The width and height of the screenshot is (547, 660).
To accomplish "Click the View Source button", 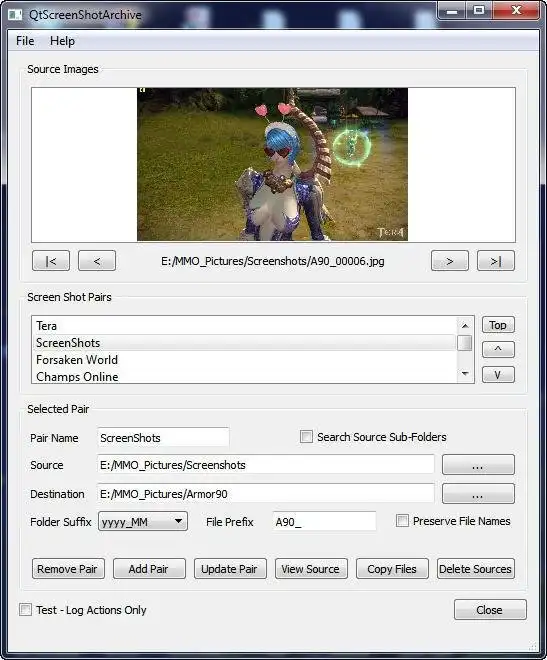I will (x=311, y=569).
